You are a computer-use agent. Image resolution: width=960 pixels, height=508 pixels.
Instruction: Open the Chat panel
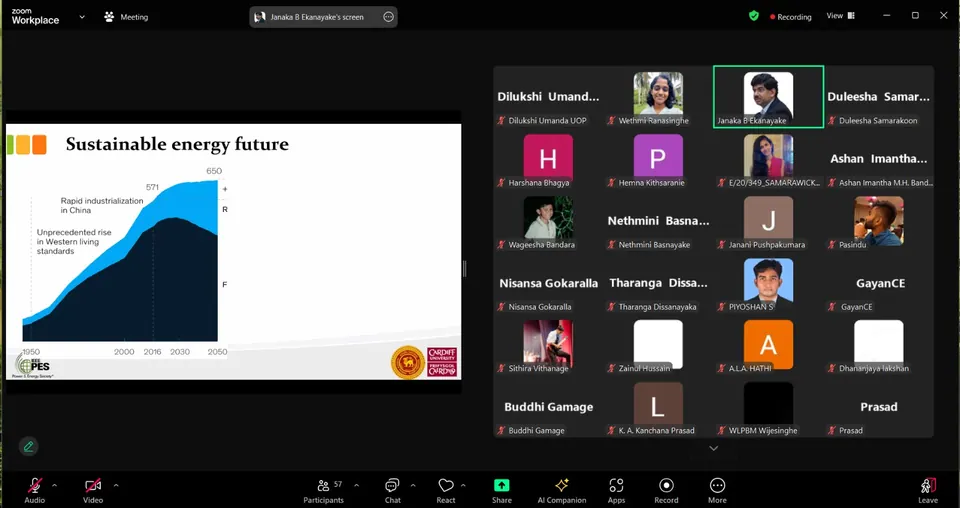[392, 490]
